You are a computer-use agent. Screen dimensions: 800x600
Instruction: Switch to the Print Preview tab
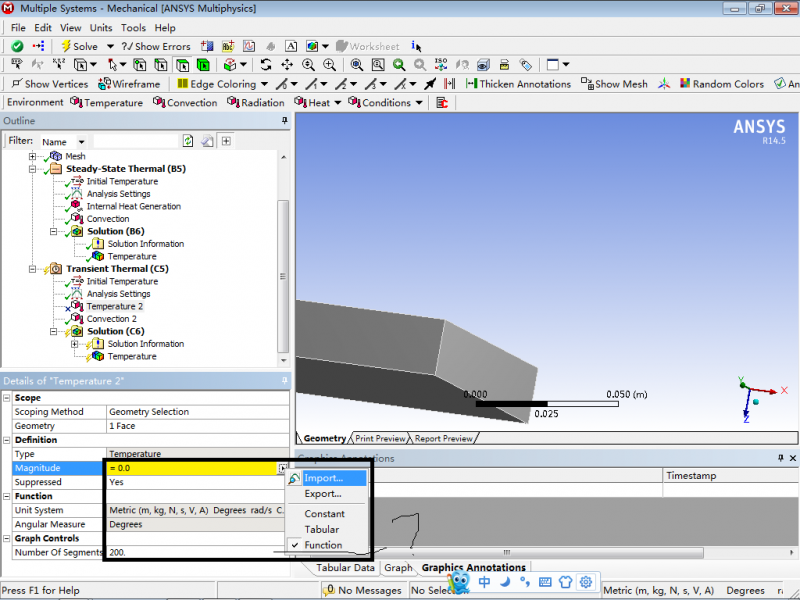coord(380,438)
